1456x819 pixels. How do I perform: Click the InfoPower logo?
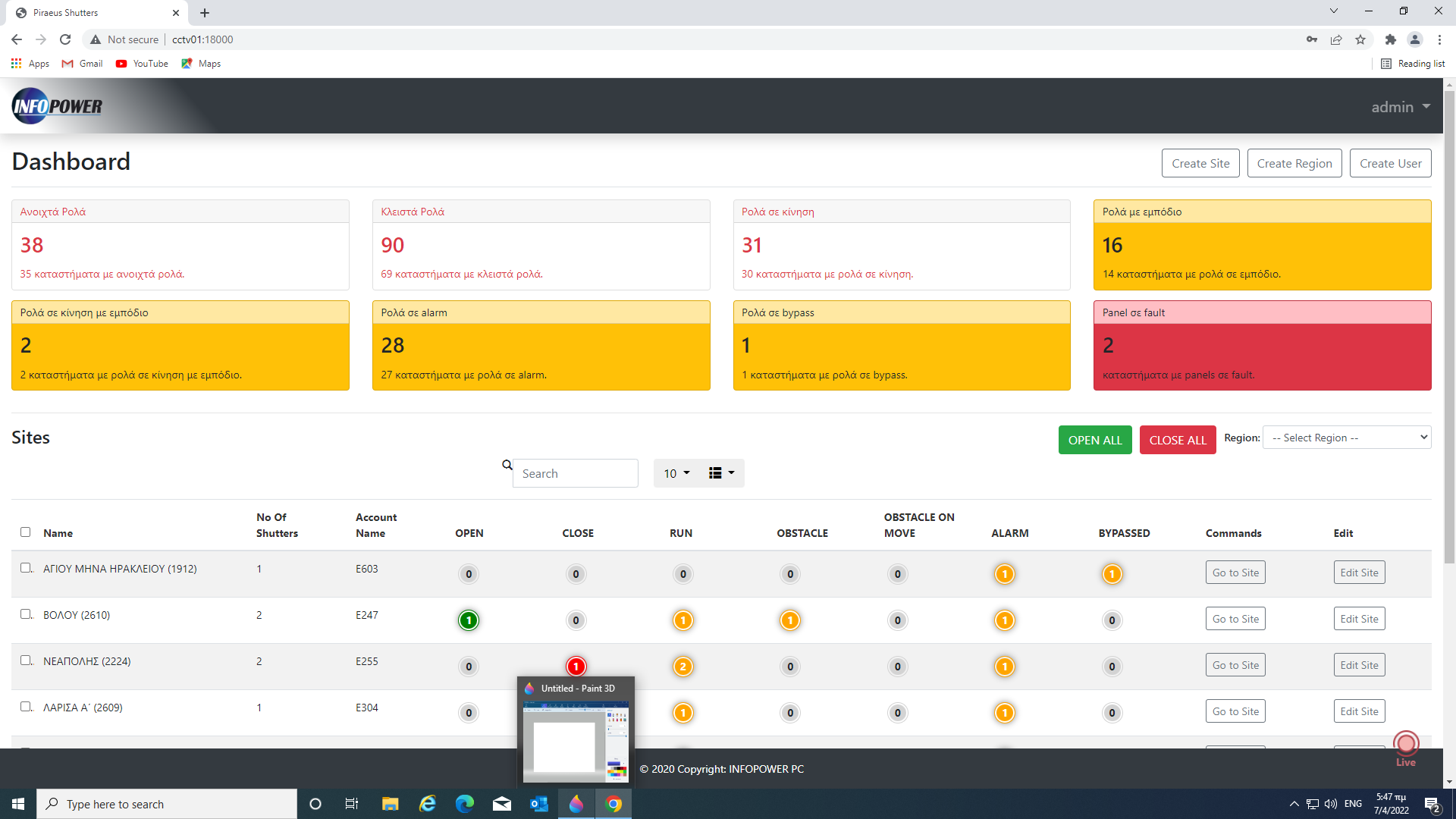click(57, 106)
